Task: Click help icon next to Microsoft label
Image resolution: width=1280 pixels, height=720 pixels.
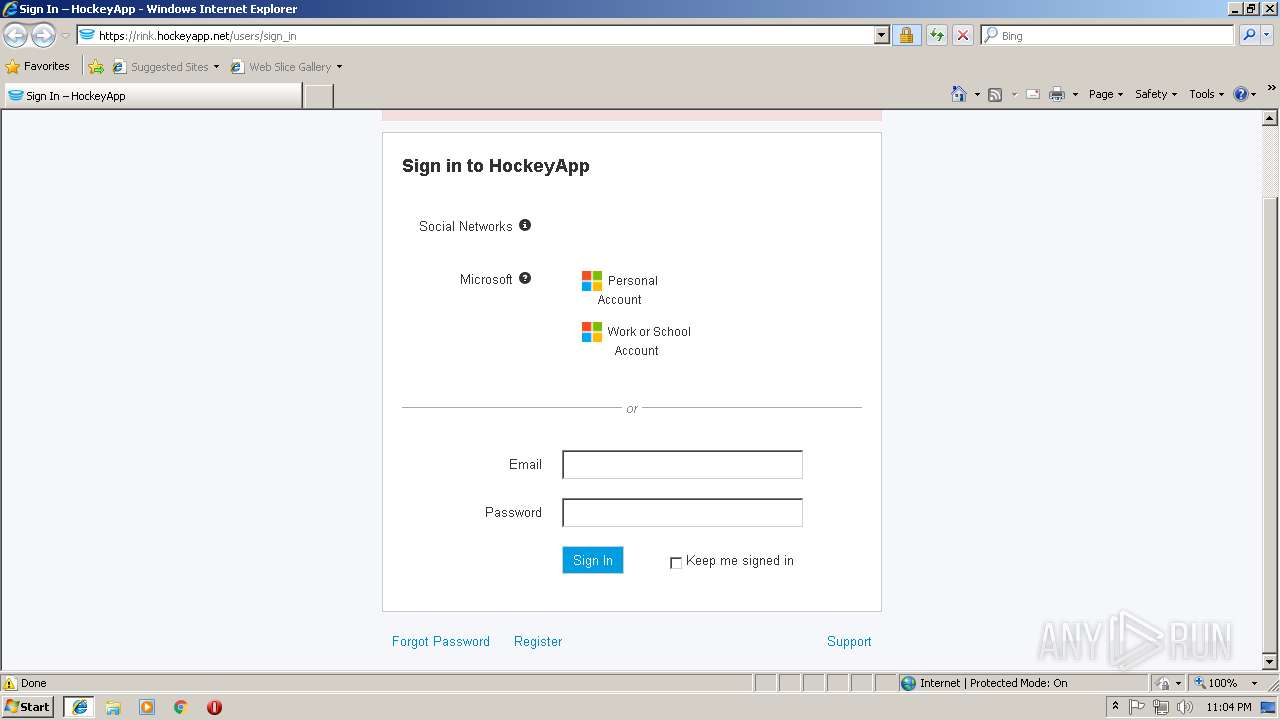Action: pos(525,278)
